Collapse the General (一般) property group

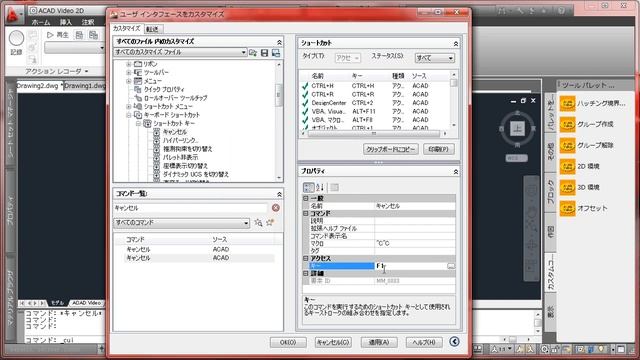click(306, 198)
